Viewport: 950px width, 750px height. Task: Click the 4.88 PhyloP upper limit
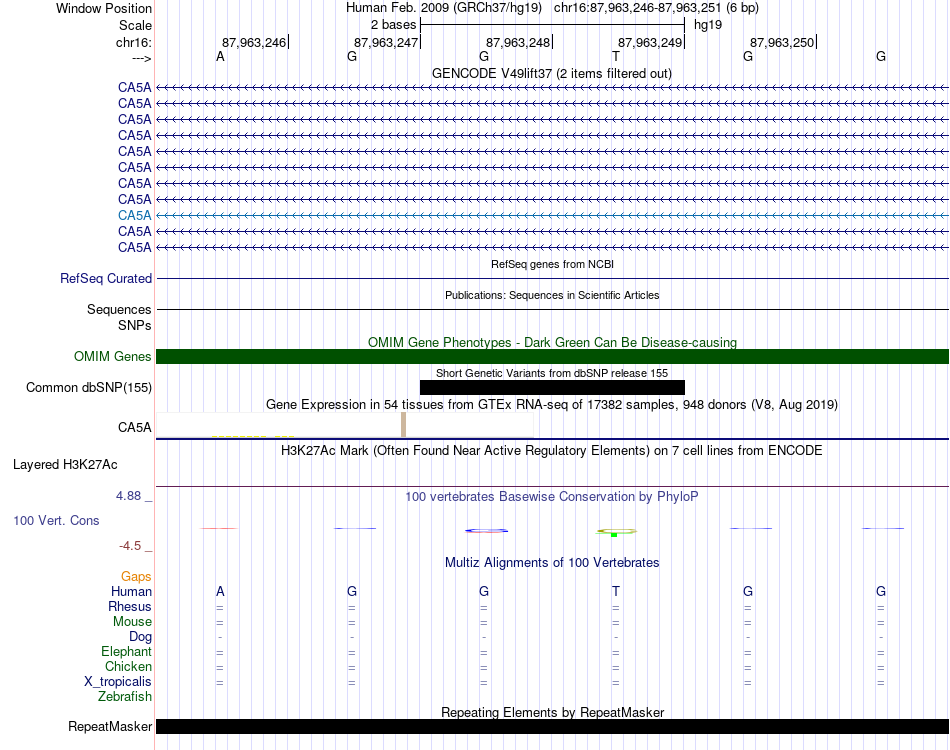[x=128, y=496]
